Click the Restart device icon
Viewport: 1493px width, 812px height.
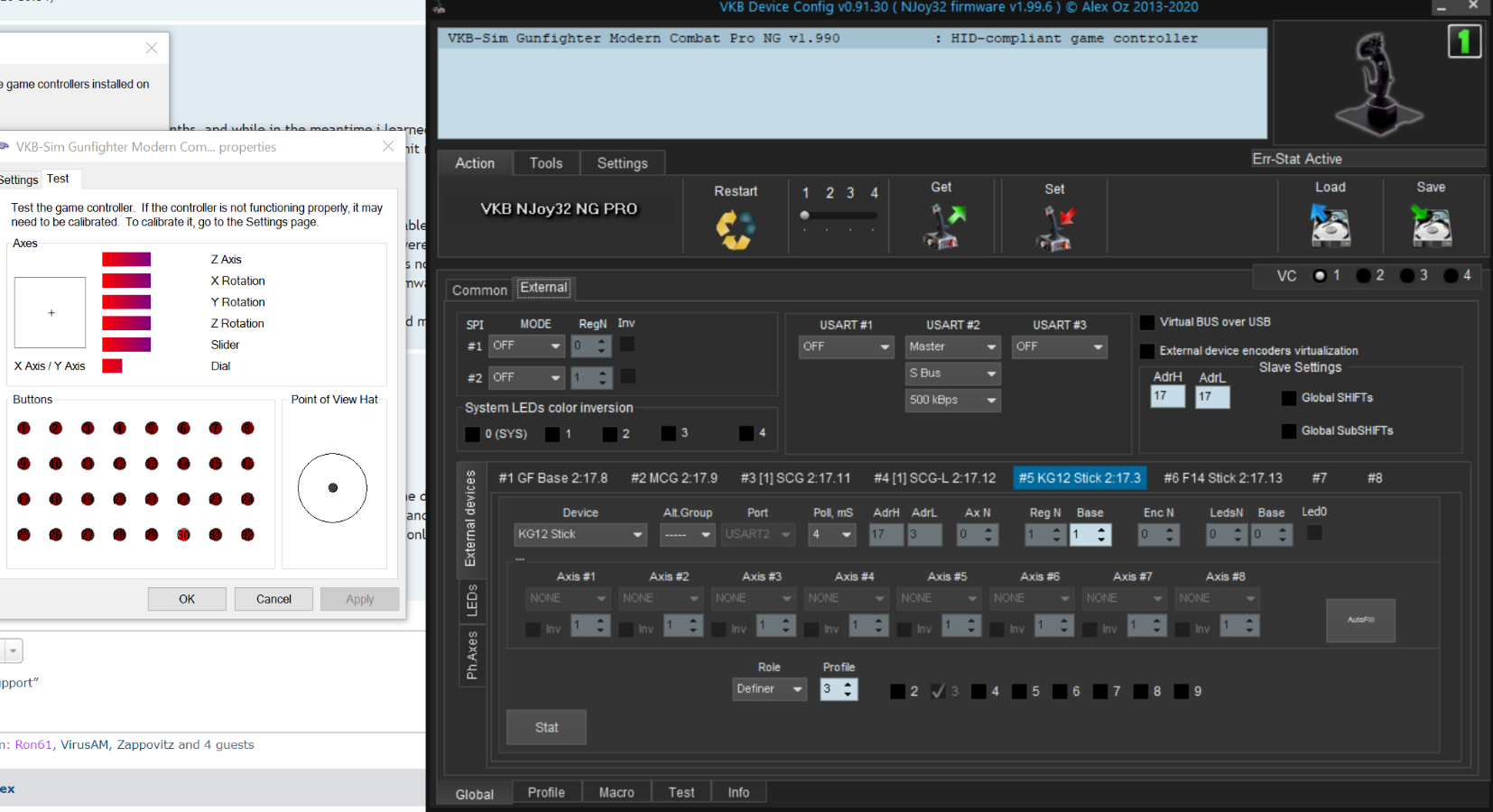[736, 229]
